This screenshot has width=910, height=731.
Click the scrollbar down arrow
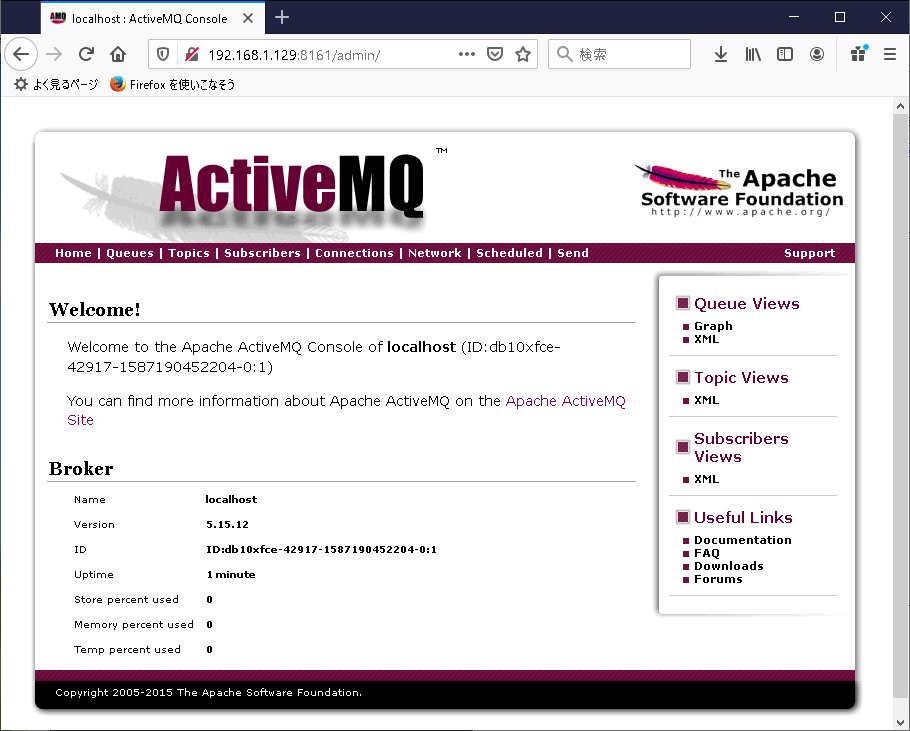pyautogui.click(x=900, y=722)
